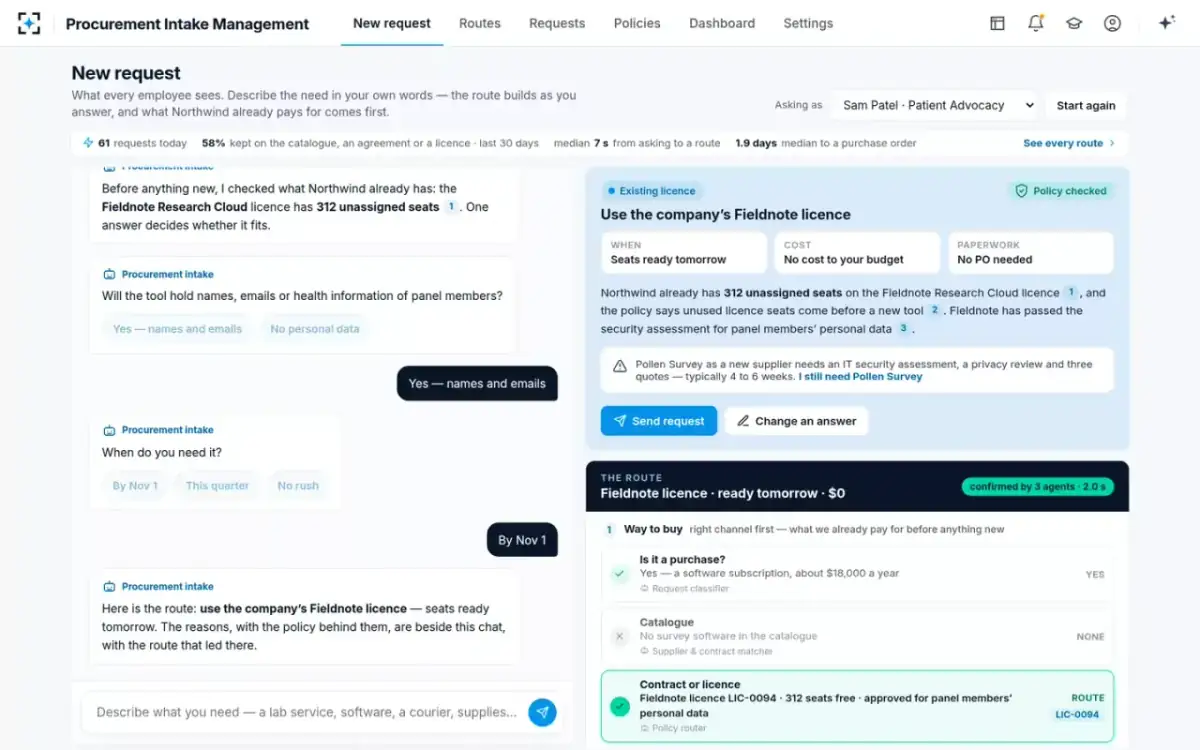Screen dimensions: 1200x750
Task: Click the Policy checked shield badge
Action: pos(1061,191)
